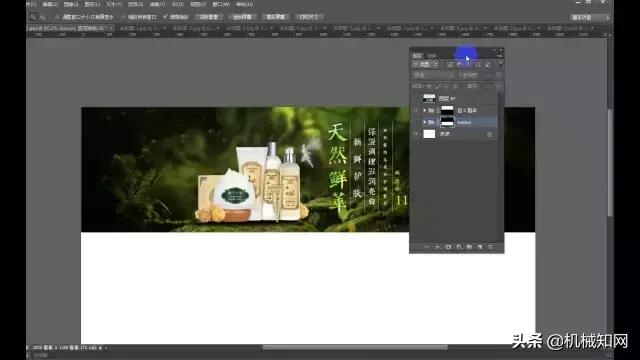Toggle the layer filtering on/off switch

500,64
